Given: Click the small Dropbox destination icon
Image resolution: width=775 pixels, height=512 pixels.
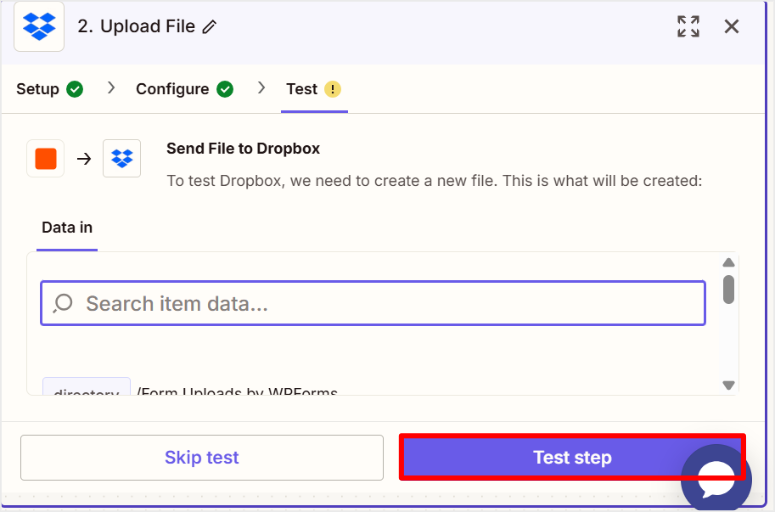Looking at the screenshot, I should pyautogui.click(x=122, y=159).
